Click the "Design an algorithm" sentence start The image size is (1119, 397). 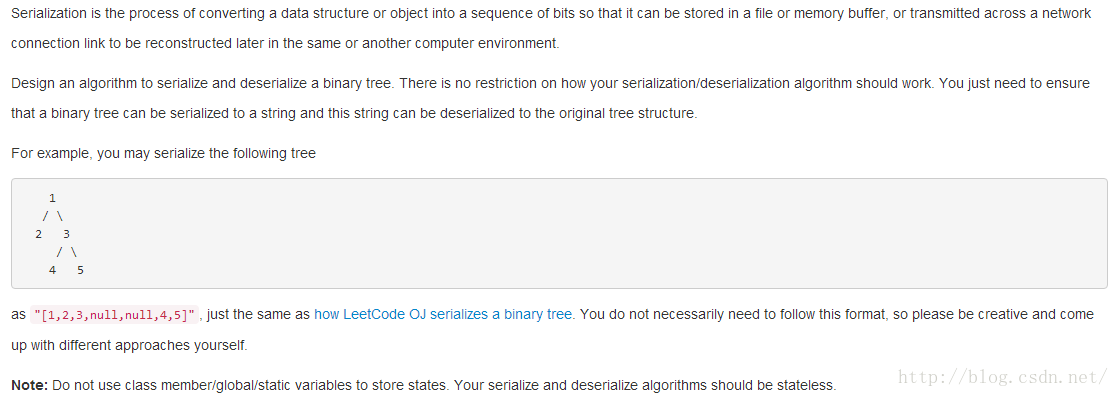click(74, 84)
